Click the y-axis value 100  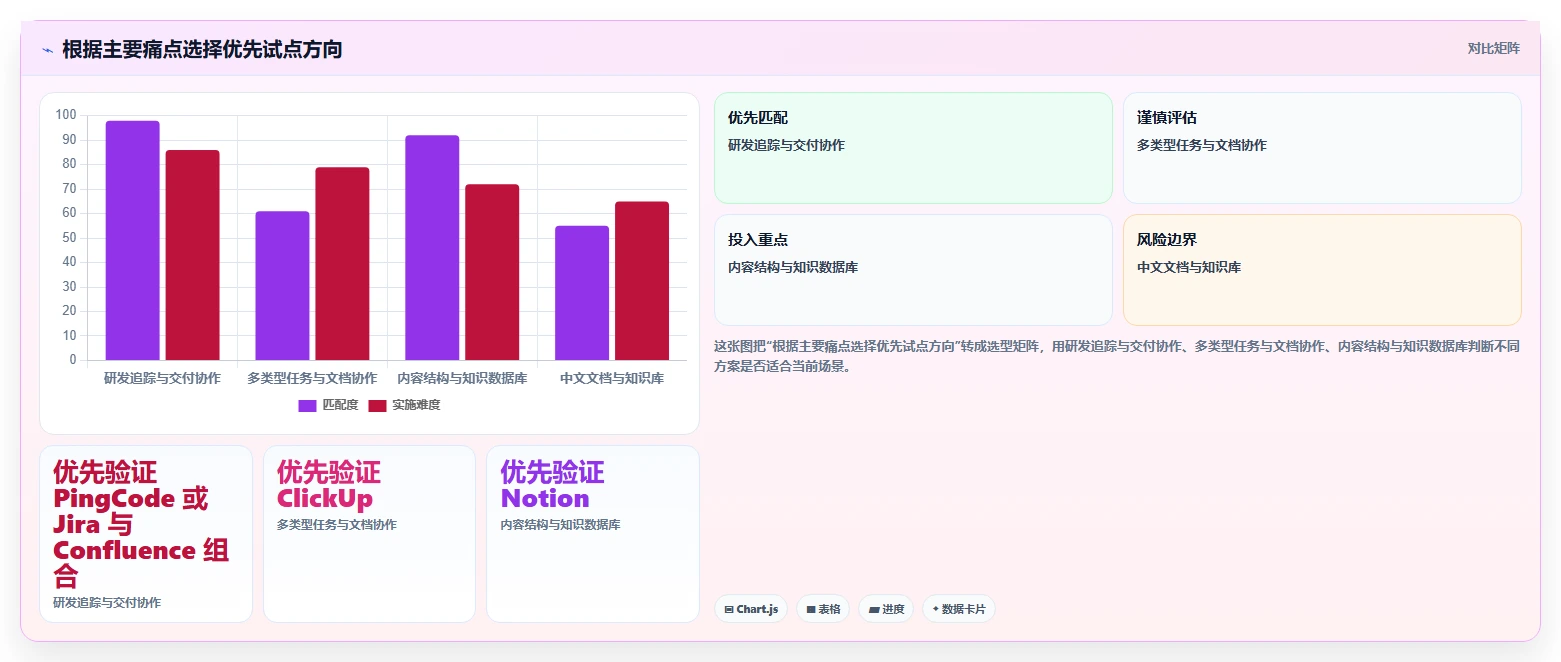tap(66, 115)
